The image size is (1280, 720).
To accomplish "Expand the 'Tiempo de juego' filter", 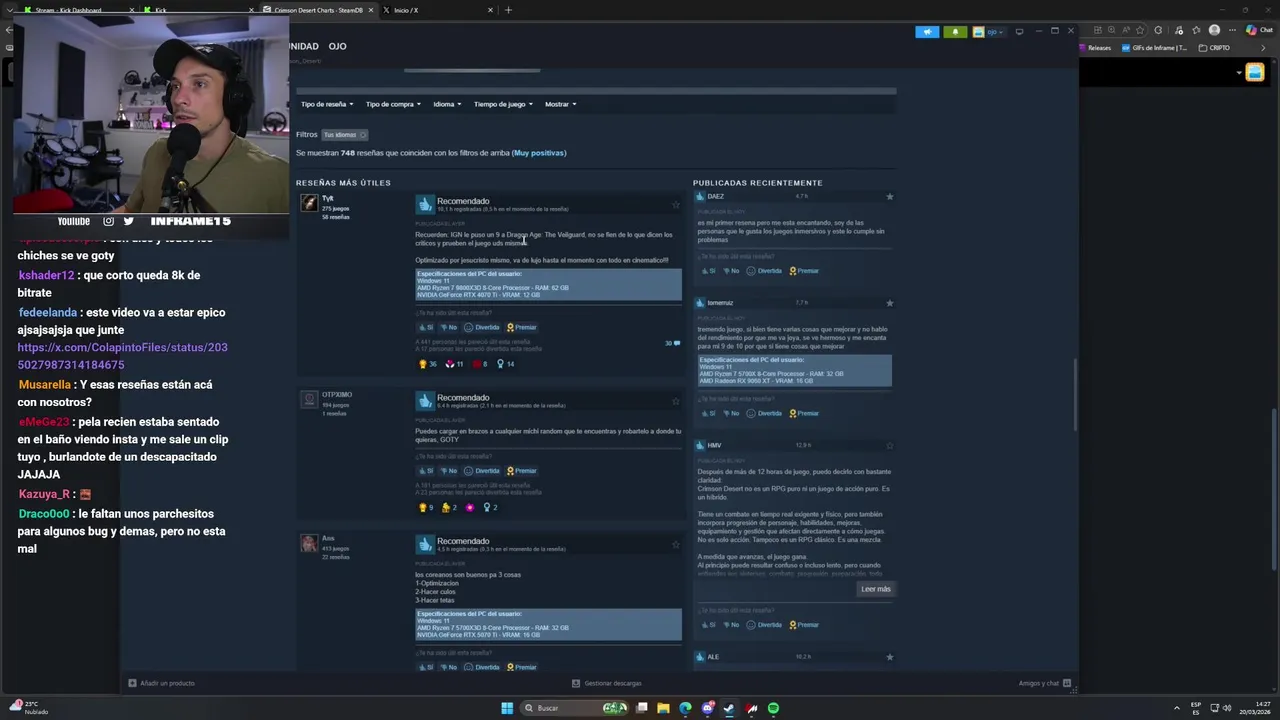I will click(x=503, y=104).
